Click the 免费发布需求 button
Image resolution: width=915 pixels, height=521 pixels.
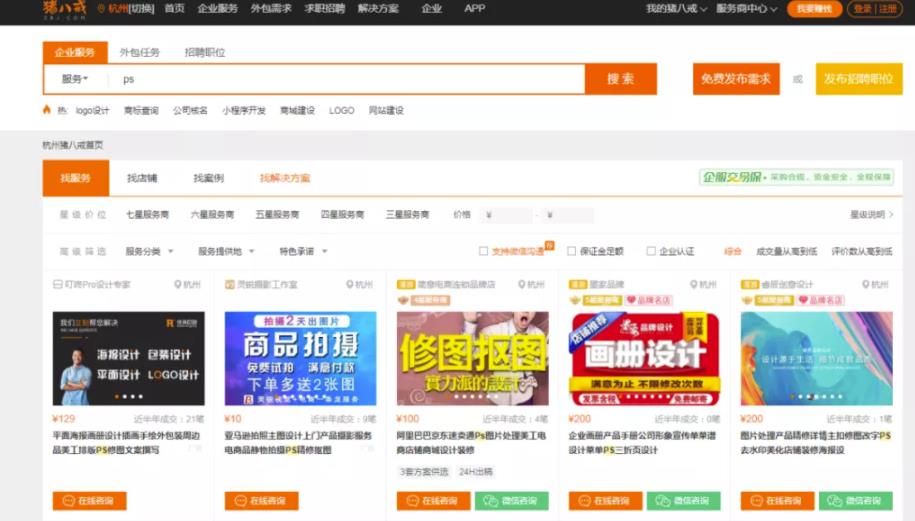point(735,79)
